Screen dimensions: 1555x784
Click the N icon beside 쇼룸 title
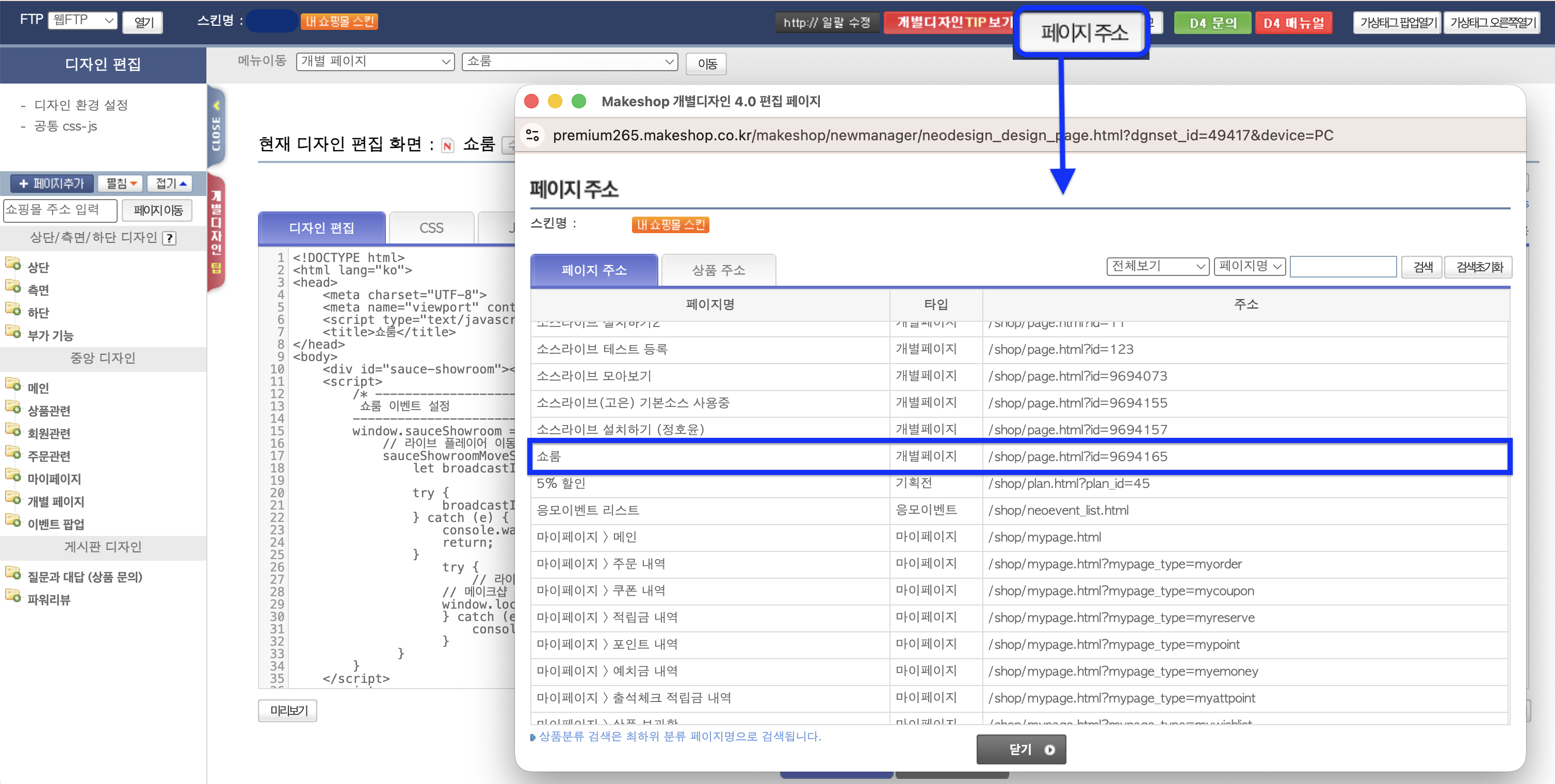click(x=447, y=145)
